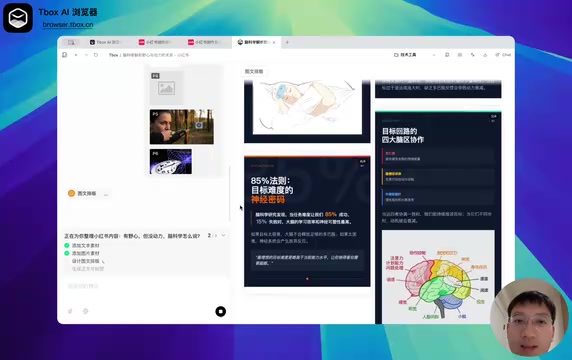Click the corner button on the 85%法则 card
The width and height of the screenshot is (572, 360).
tap(363, 163)
